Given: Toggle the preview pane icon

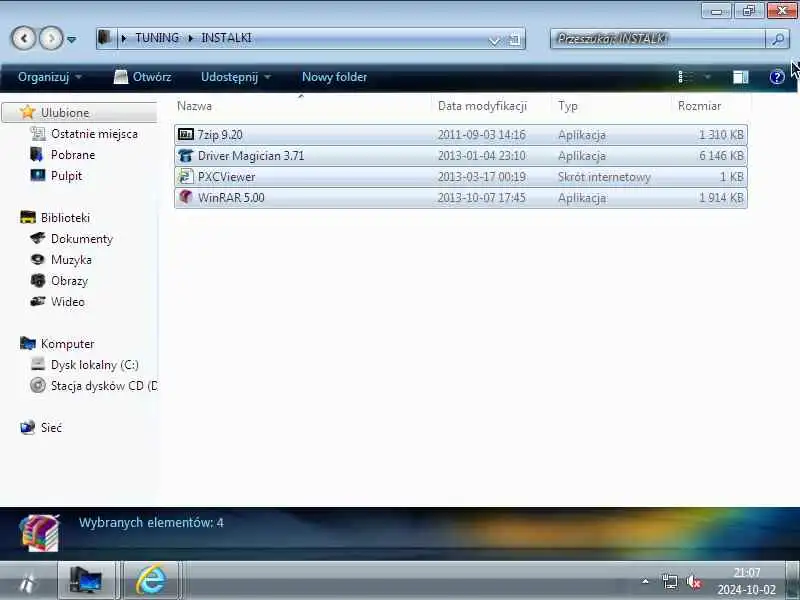Looking at the screenshot, I should click(740, 77).
